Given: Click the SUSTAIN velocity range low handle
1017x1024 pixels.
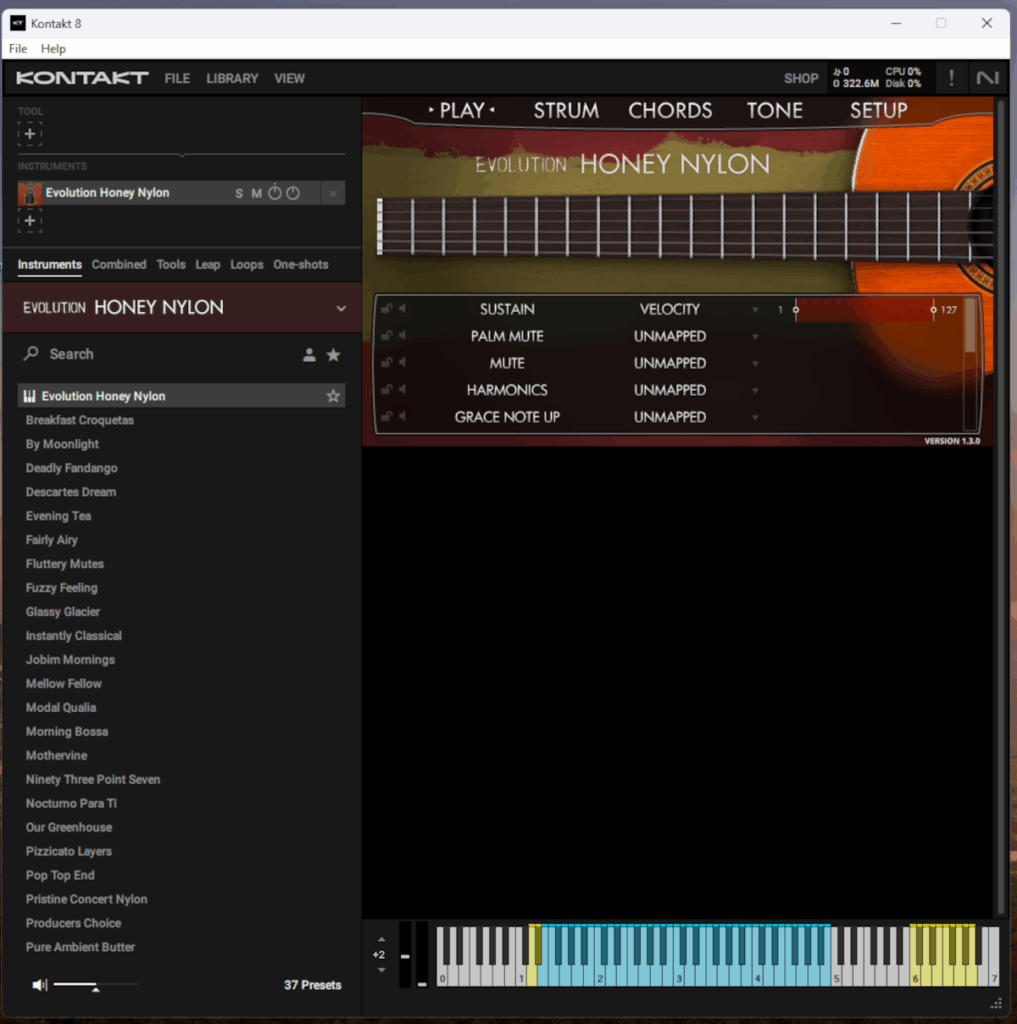Looking at the screenshot, I should [x=796, y=310].
